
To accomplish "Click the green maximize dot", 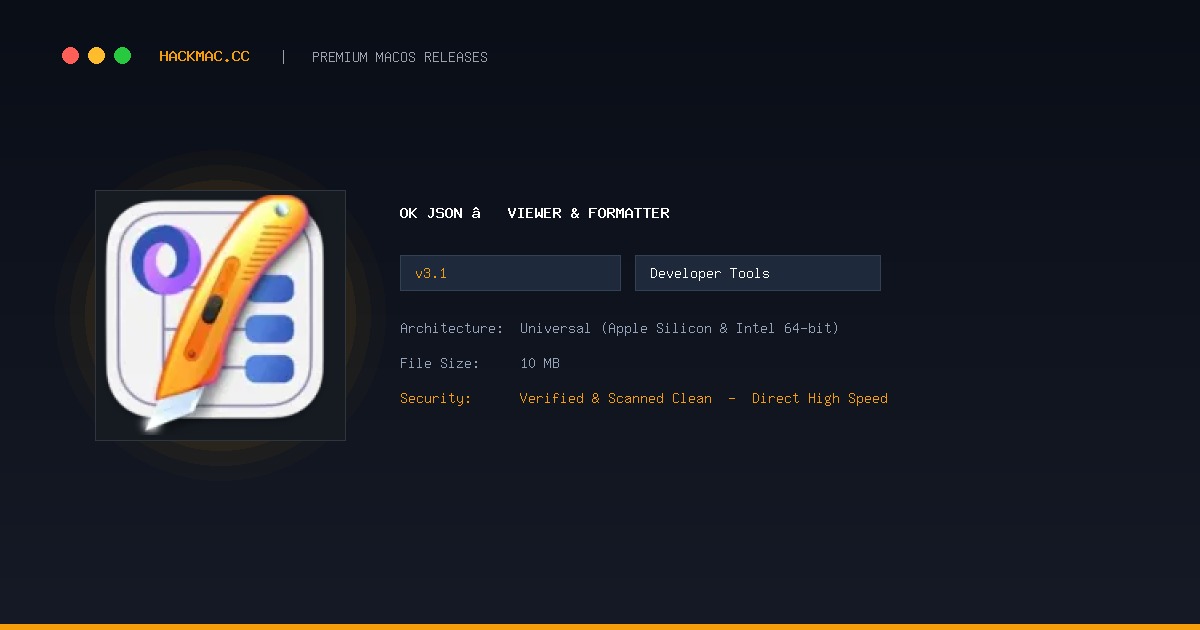I will (122, 56).
